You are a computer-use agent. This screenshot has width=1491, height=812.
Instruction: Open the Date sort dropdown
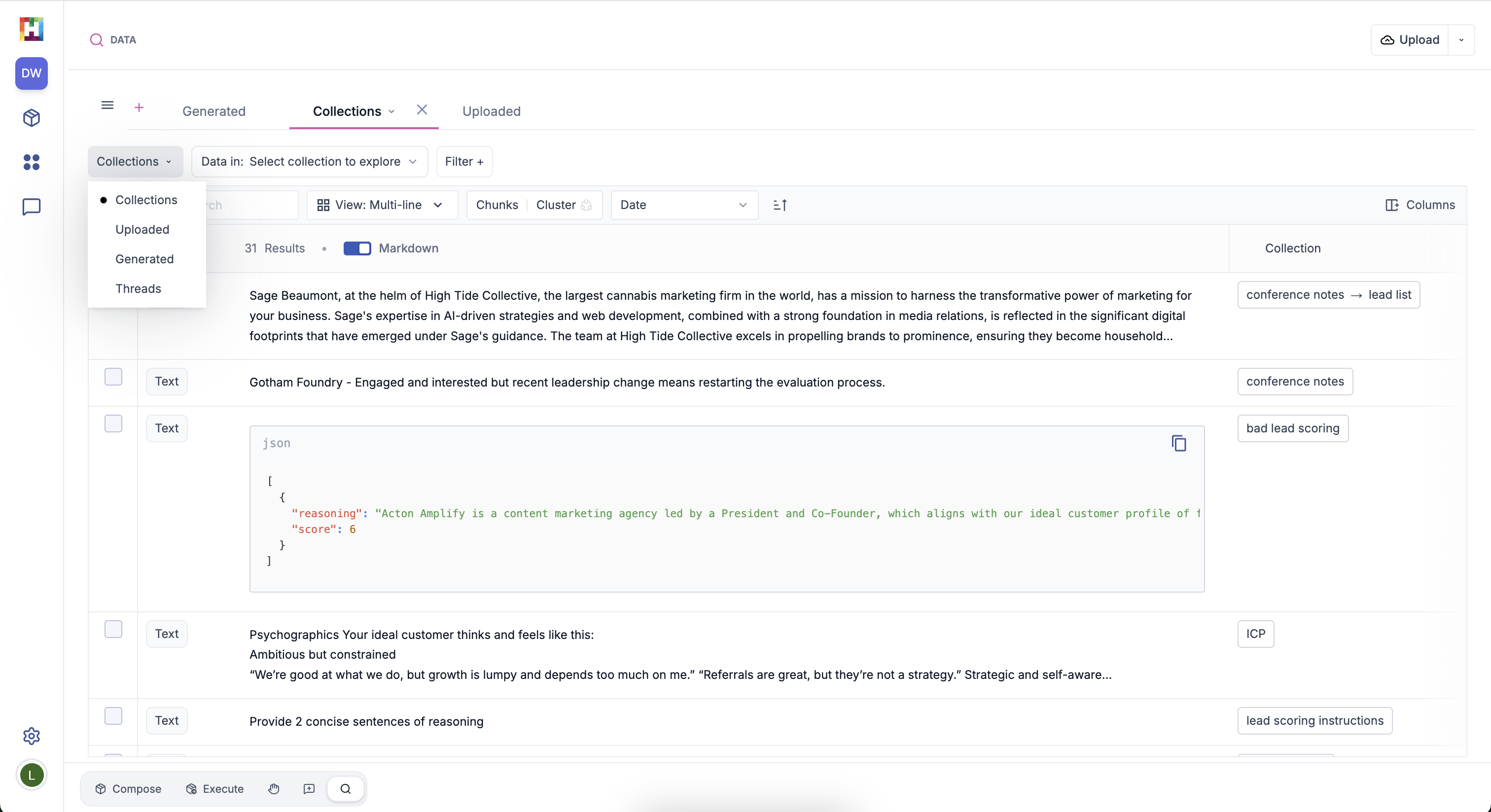tap(685, 205)
